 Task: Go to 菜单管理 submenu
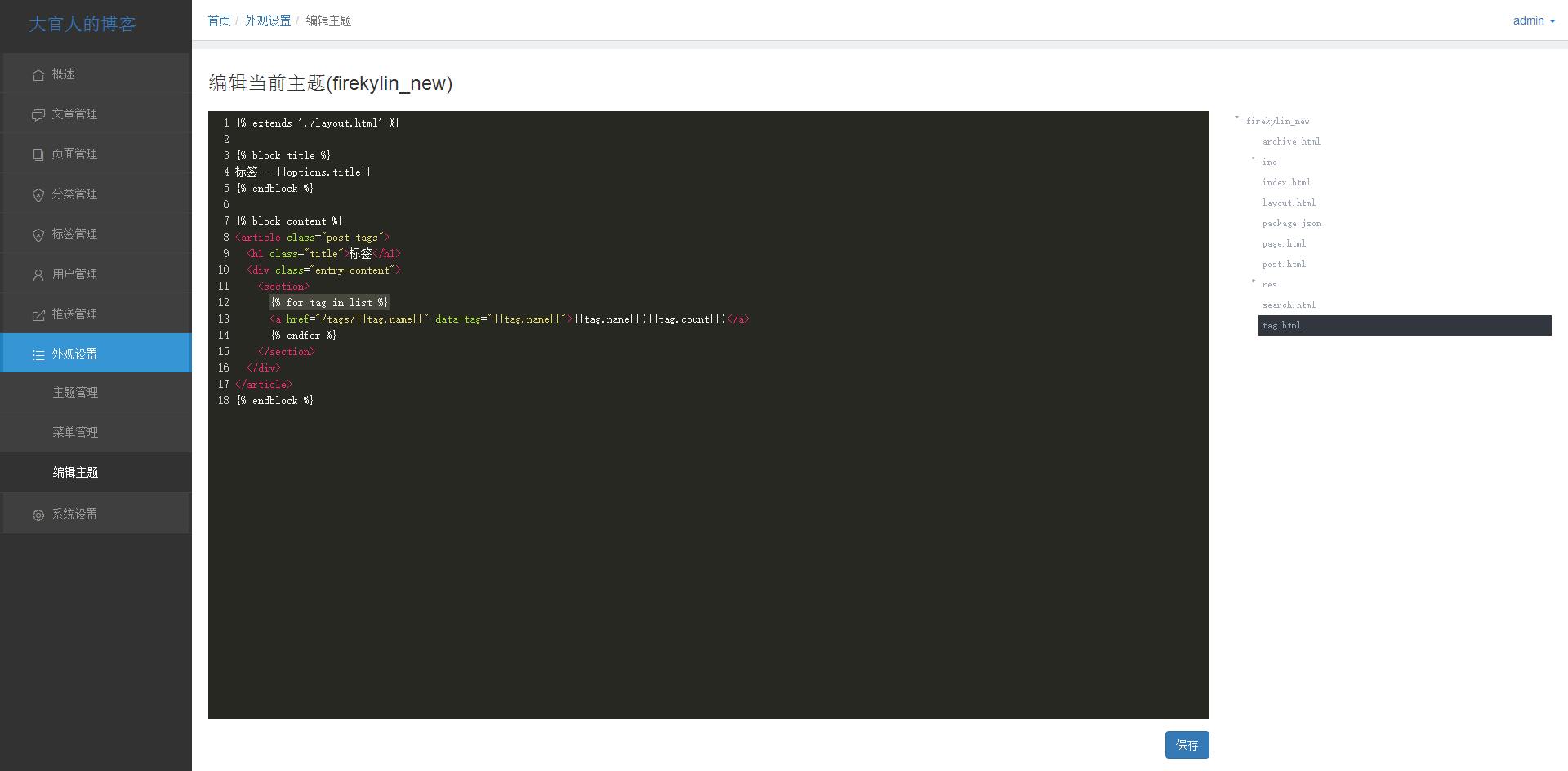tap(96, 433)
